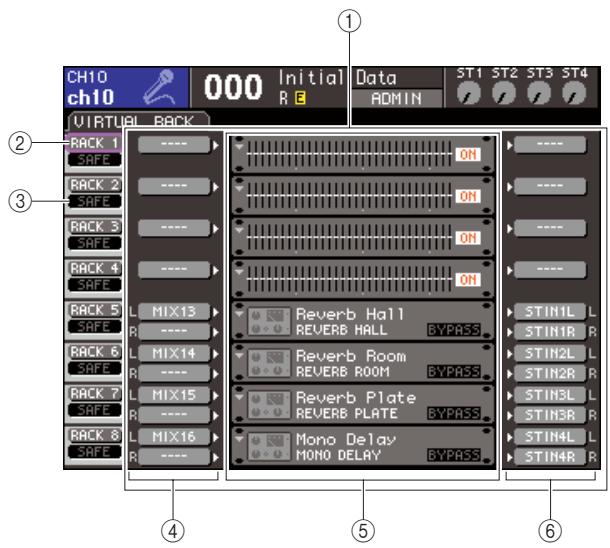Select input patch MIX13 for rack 5
The image size is (610, 548).
click(x=174, y=312)
